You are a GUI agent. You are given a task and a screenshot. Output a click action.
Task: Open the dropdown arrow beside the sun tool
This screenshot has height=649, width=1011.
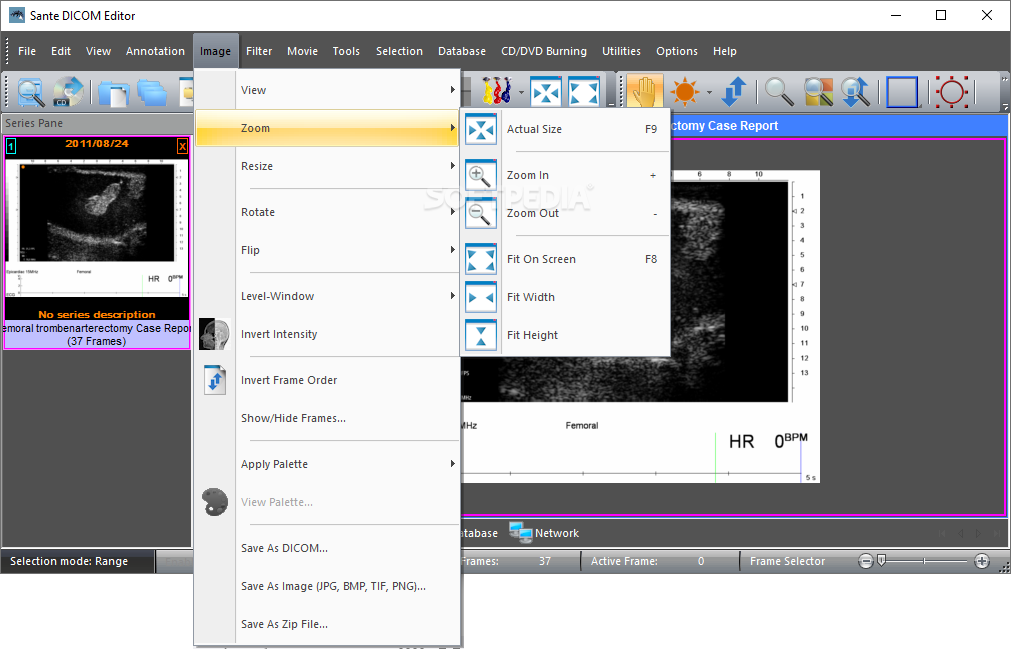(x=709, y=92)
